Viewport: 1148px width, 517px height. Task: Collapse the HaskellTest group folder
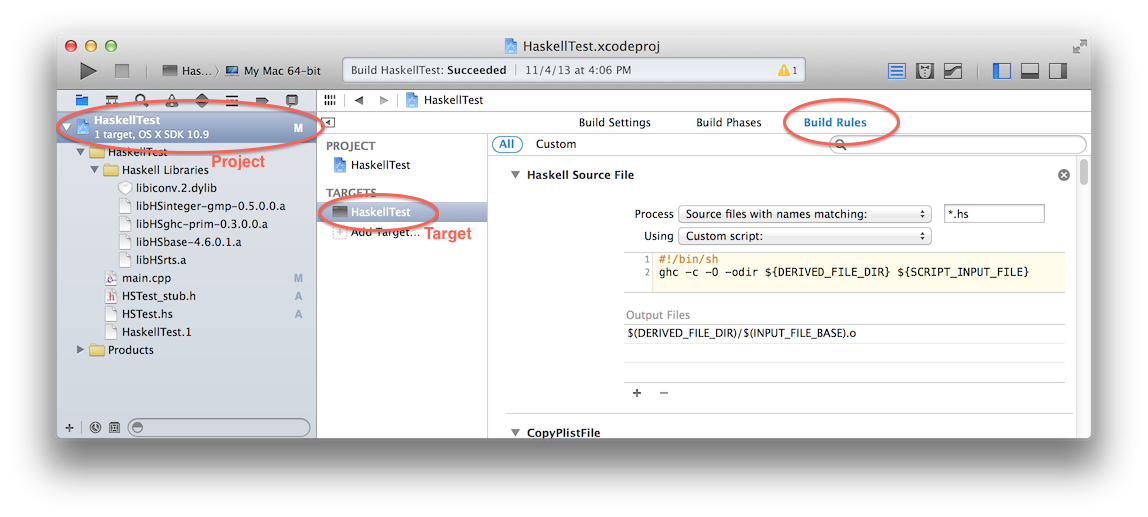pos(81,152)
